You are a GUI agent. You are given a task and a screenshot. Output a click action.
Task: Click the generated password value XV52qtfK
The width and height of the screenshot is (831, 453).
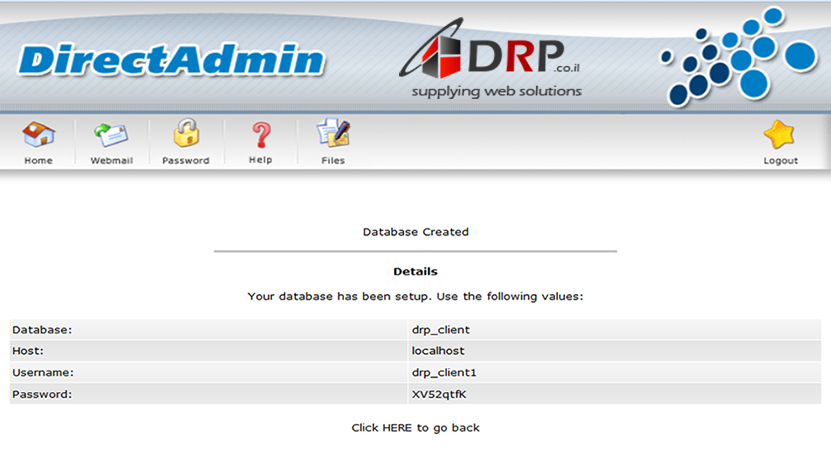[x=439, y=394]
